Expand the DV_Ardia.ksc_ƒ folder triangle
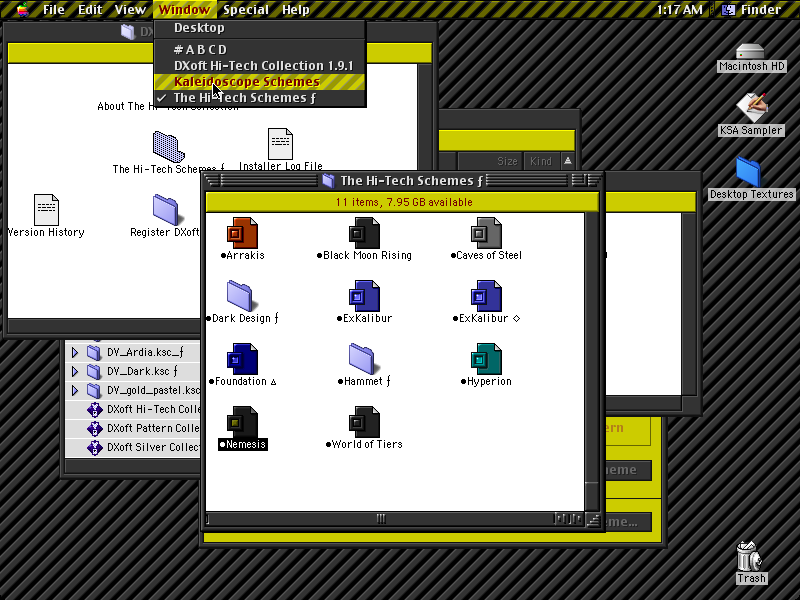 pyautogui.click(x=75, y=352)
